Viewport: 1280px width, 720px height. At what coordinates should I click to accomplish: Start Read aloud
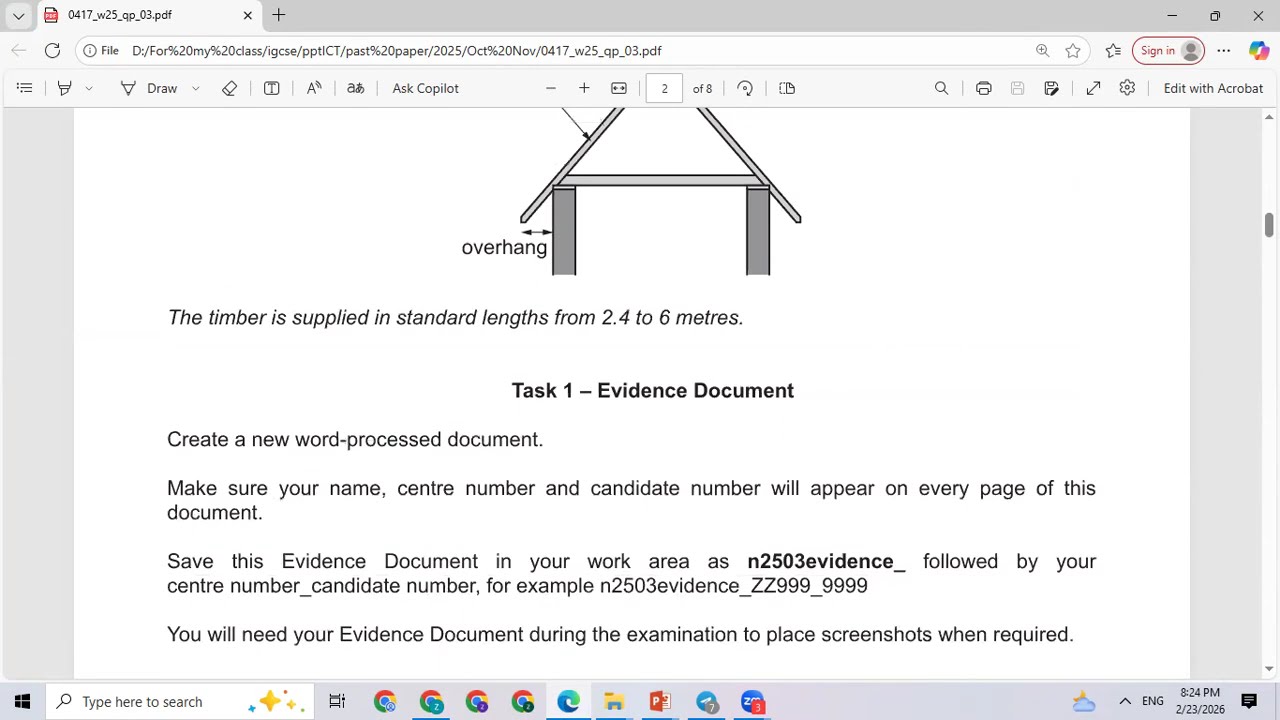(314, 88)
